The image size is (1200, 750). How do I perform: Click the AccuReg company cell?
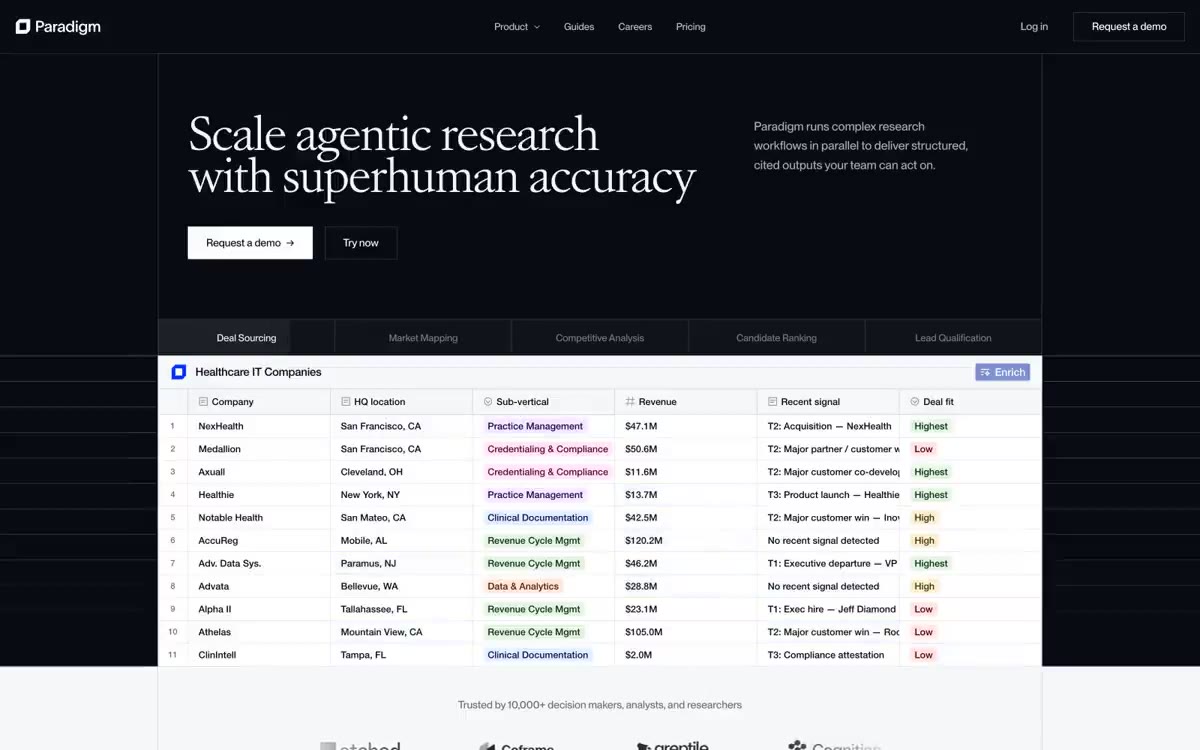[259, 541]
